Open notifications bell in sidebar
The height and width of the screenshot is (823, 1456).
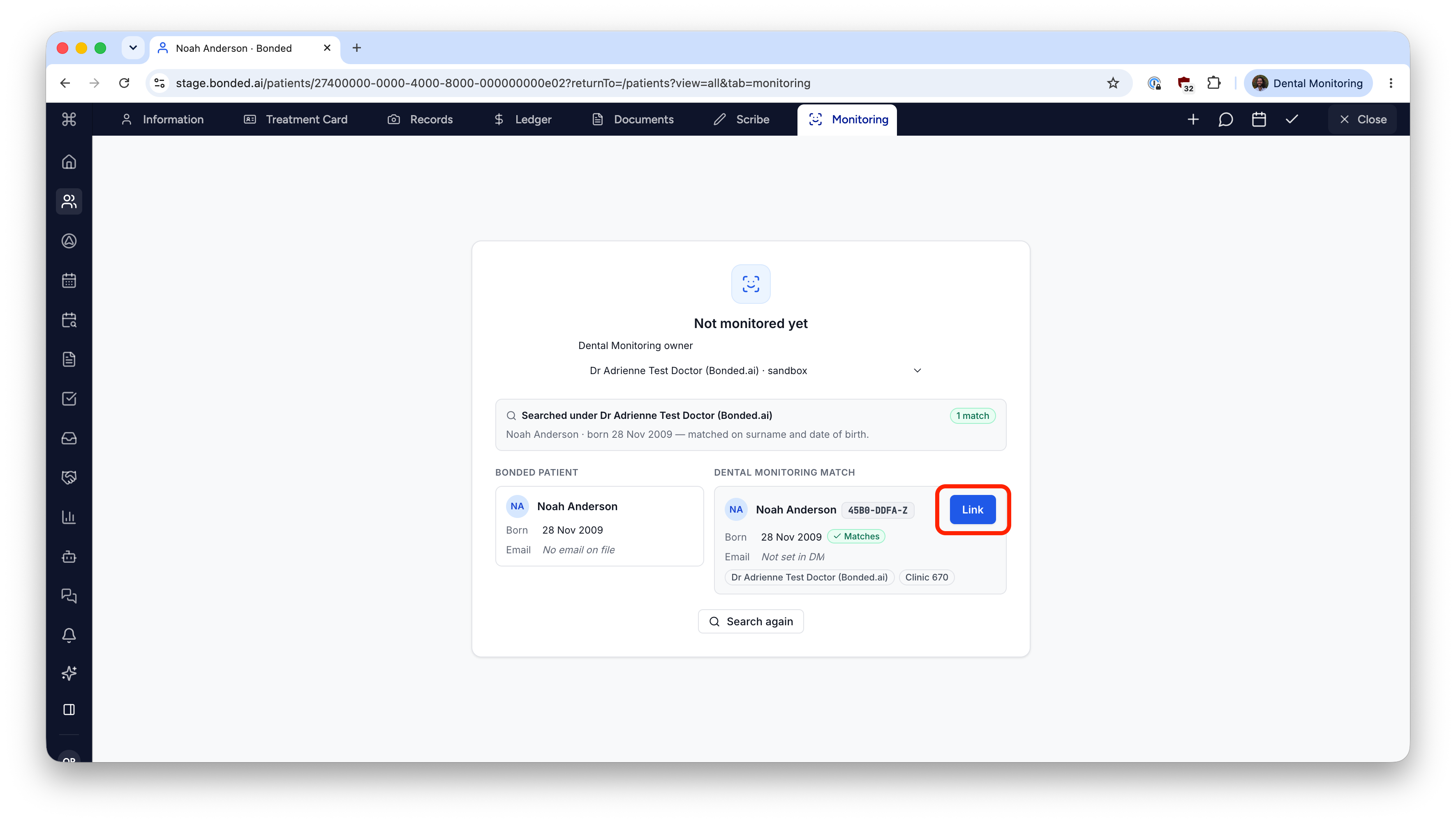click(69, 636)
